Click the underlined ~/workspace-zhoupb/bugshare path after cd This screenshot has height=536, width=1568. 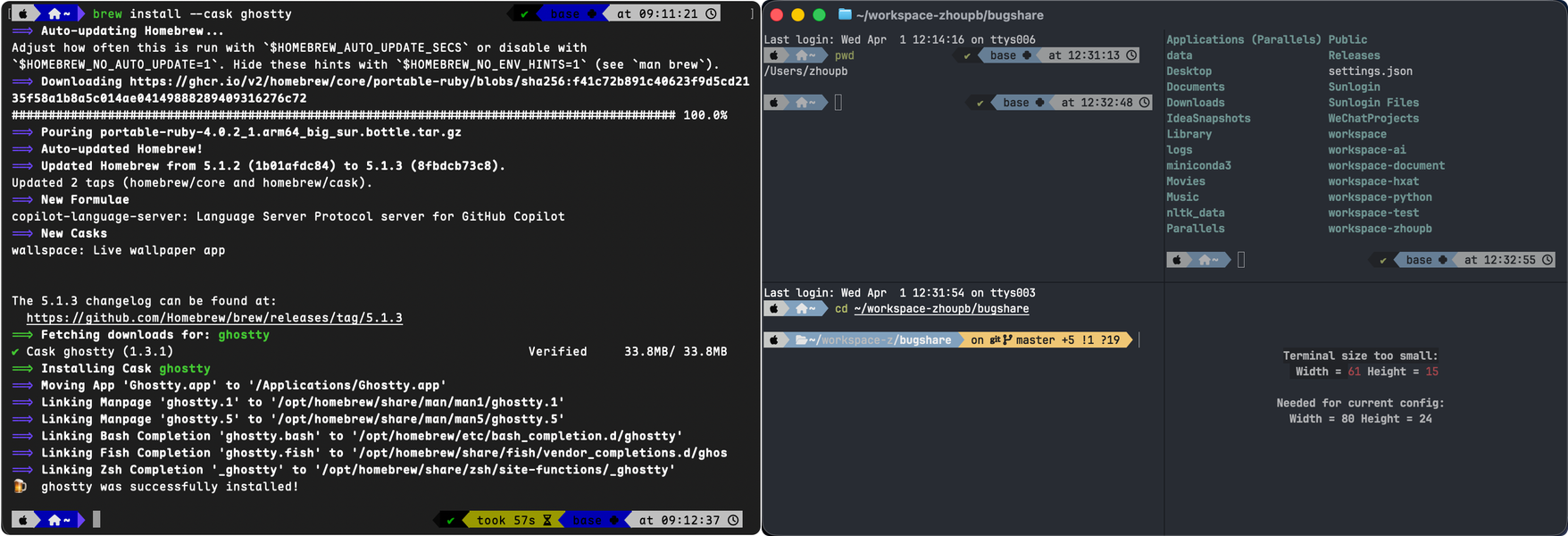[941, 309]
